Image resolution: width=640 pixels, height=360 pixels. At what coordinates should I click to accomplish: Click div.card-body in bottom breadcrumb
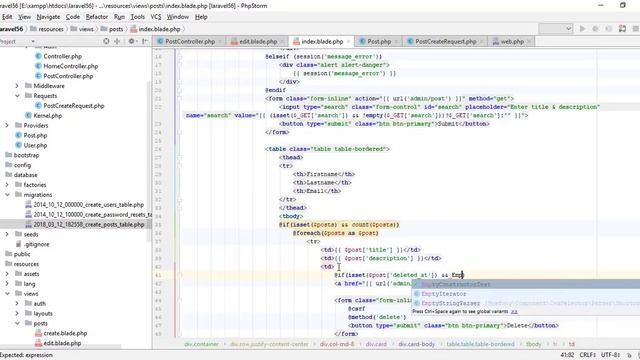416,344
